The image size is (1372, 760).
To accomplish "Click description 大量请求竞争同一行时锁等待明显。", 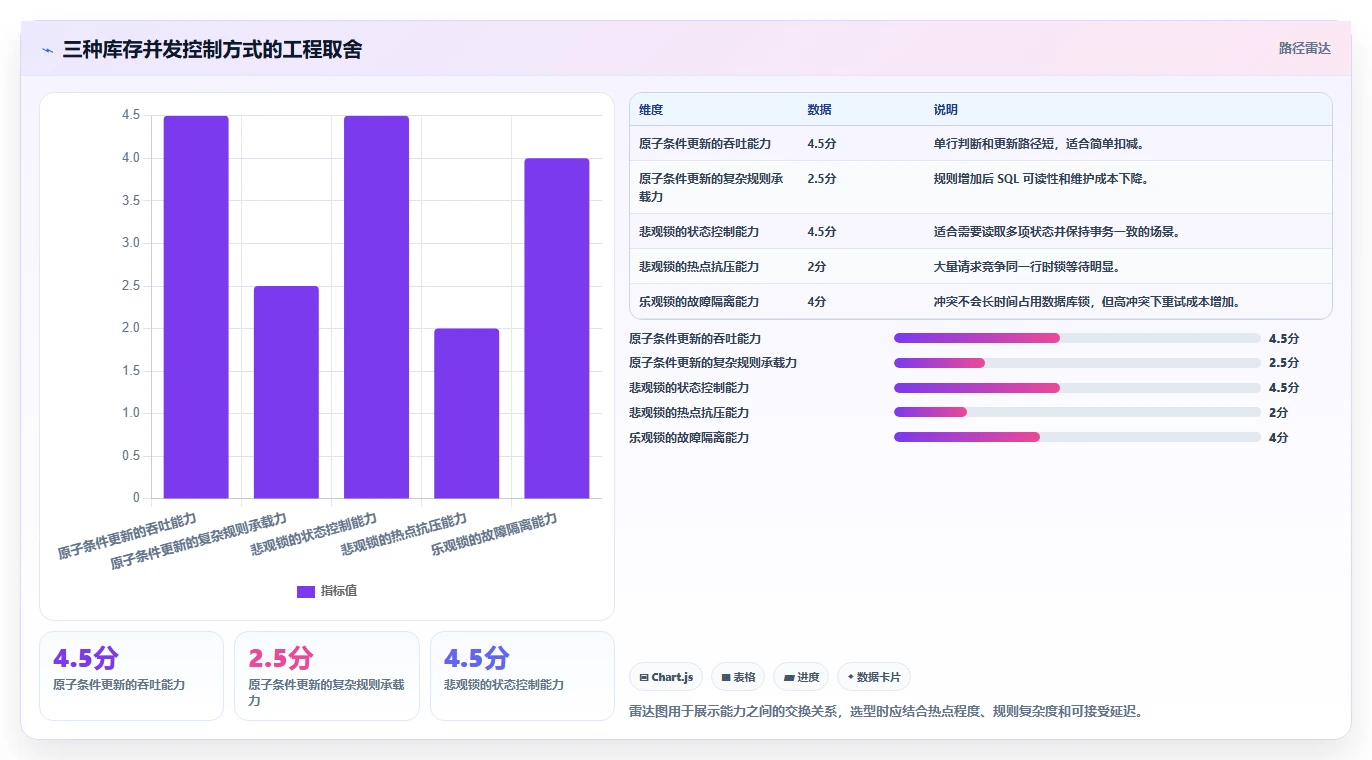I will pyautogui.click(x=1027, y=267).
